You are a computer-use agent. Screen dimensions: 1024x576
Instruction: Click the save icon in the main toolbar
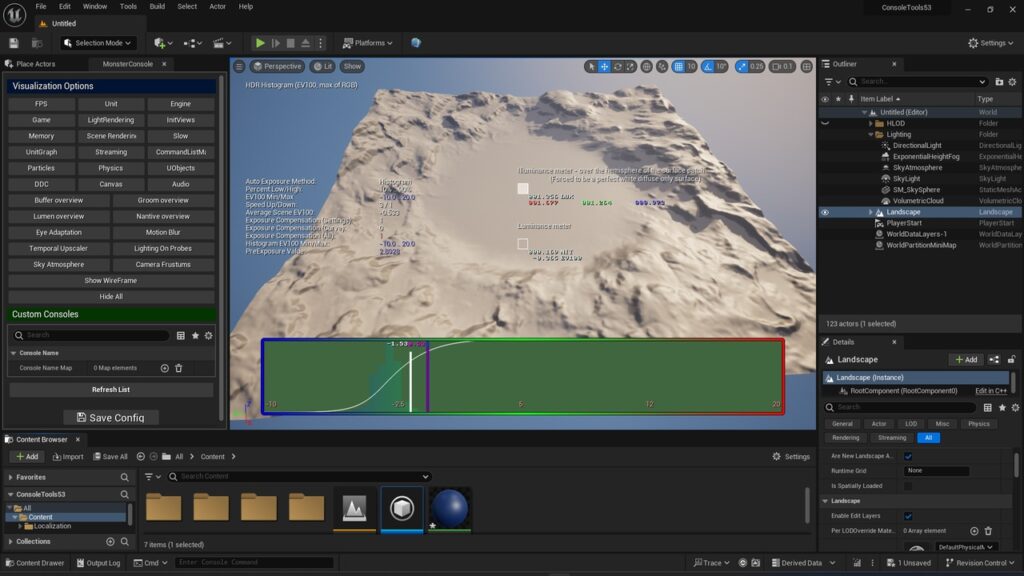tap(14, 43)
